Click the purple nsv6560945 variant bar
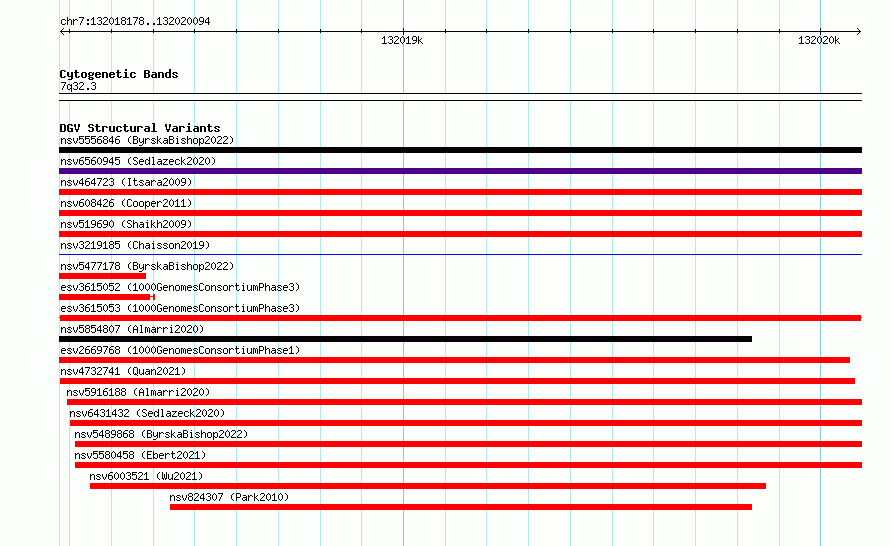This screenshot has height=546, width=890. coord(460,171)
